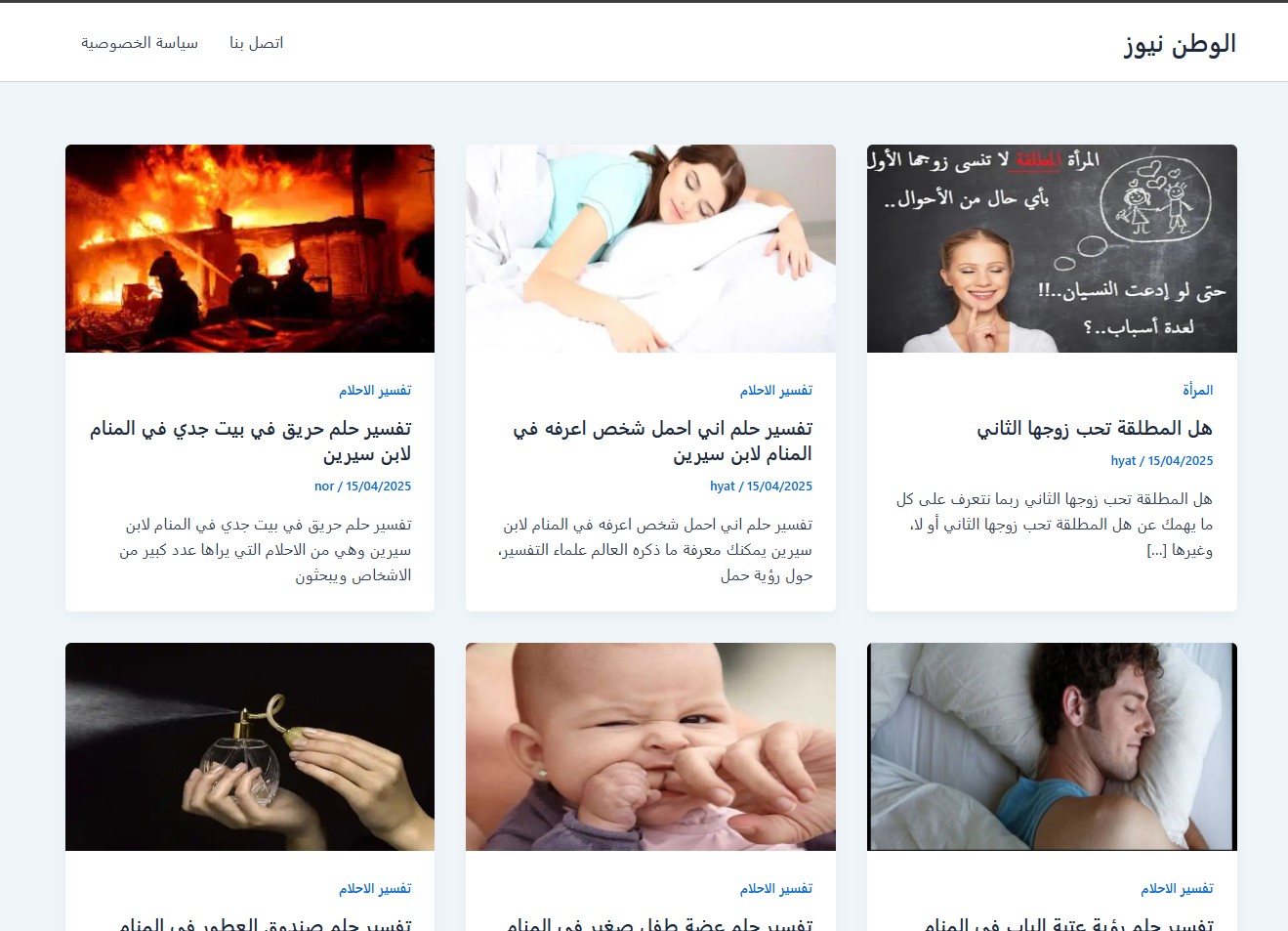Click the sleeping woman article thumbnail
This screenshot has width=1288, height=931.
[x=650, y=248]
